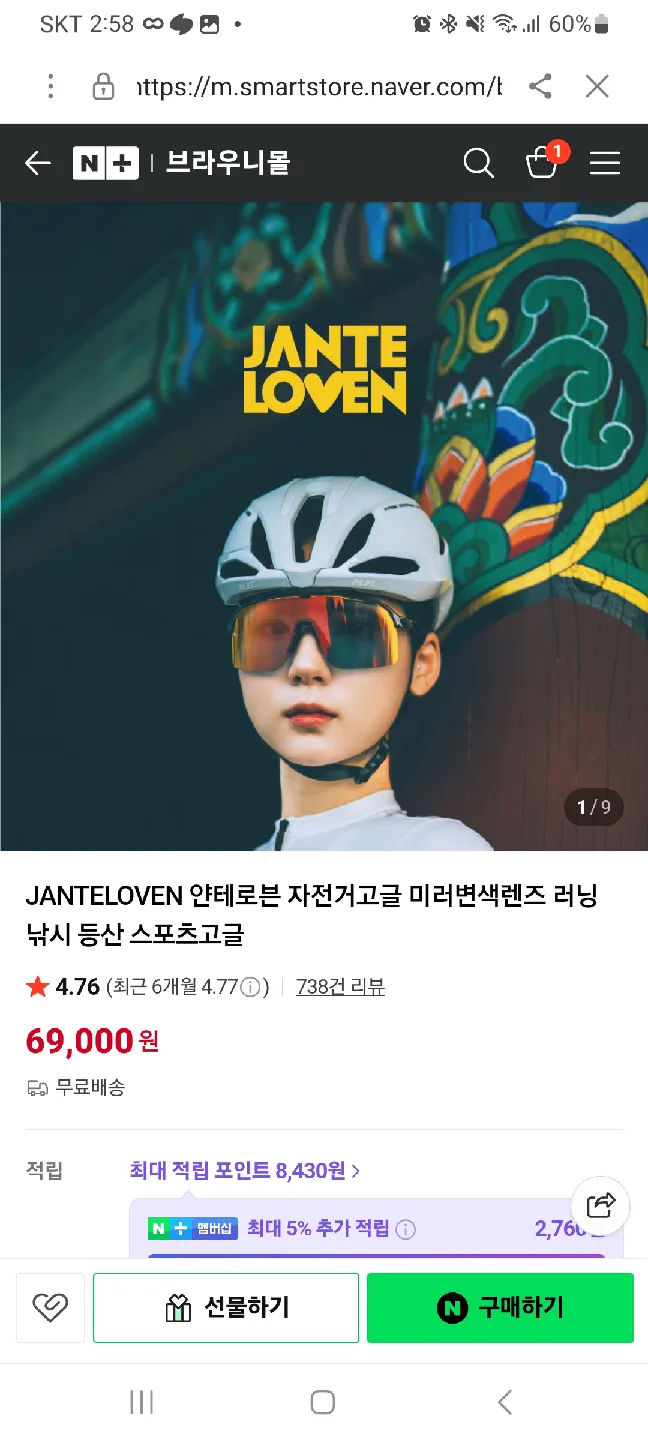Toggle the heart wishlist button

(50, 1307)
